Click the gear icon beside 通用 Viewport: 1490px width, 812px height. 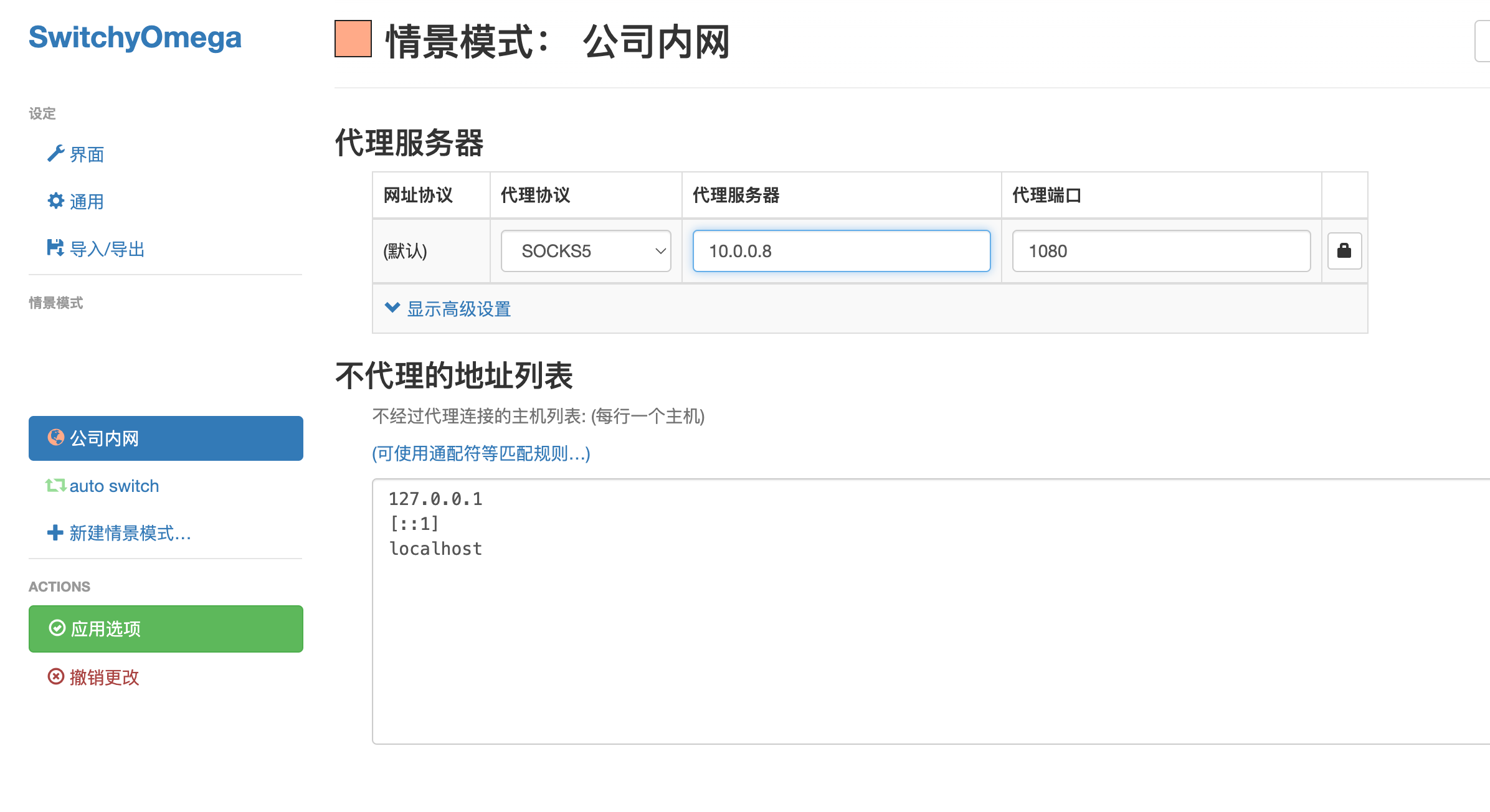coord(55,201)
